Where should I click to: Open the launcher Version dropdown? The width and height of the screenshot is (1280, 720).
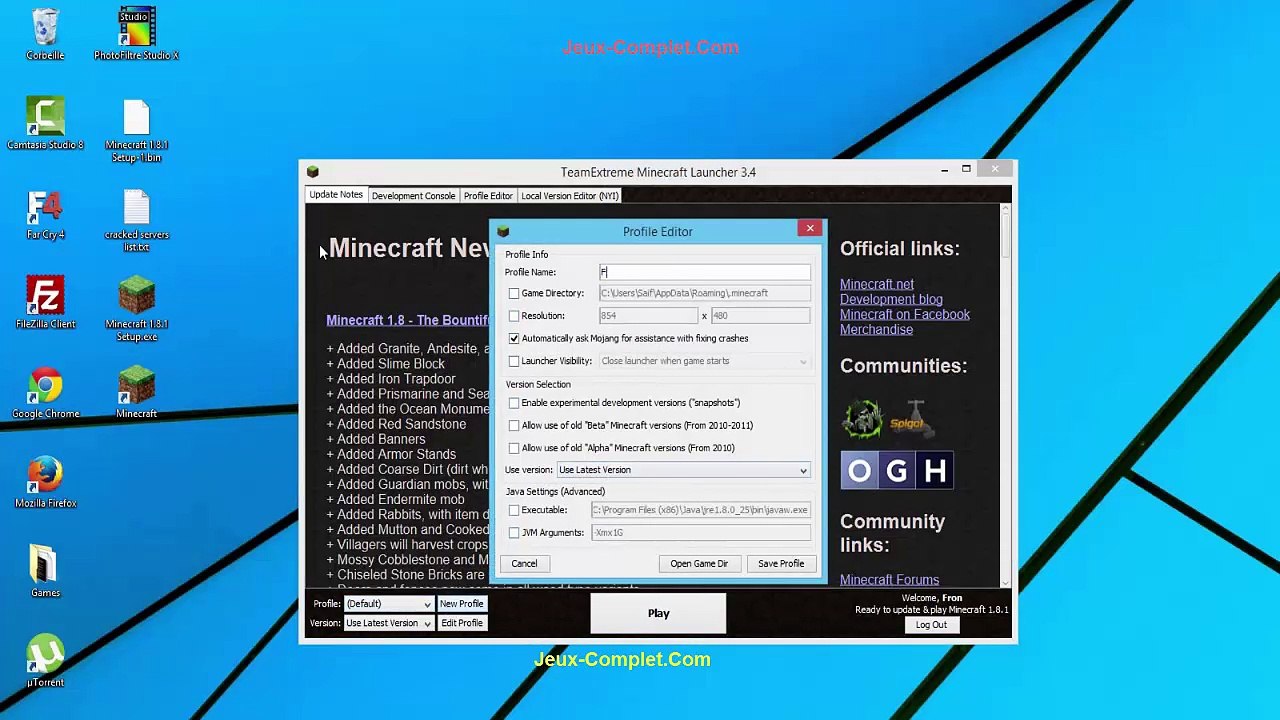(388, 623)
